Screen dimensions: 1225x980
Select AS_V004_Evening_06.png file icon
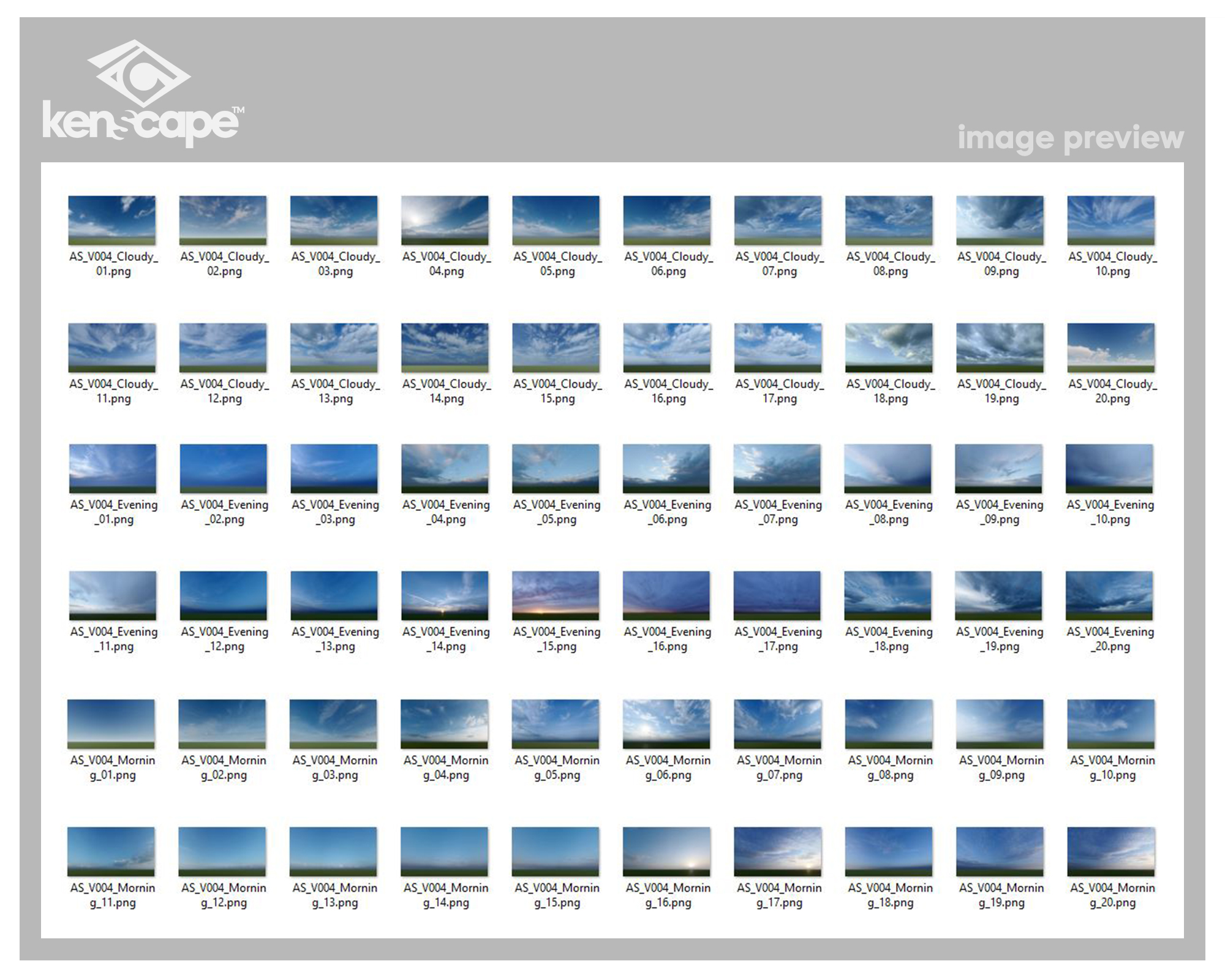[x=666, y=469]
